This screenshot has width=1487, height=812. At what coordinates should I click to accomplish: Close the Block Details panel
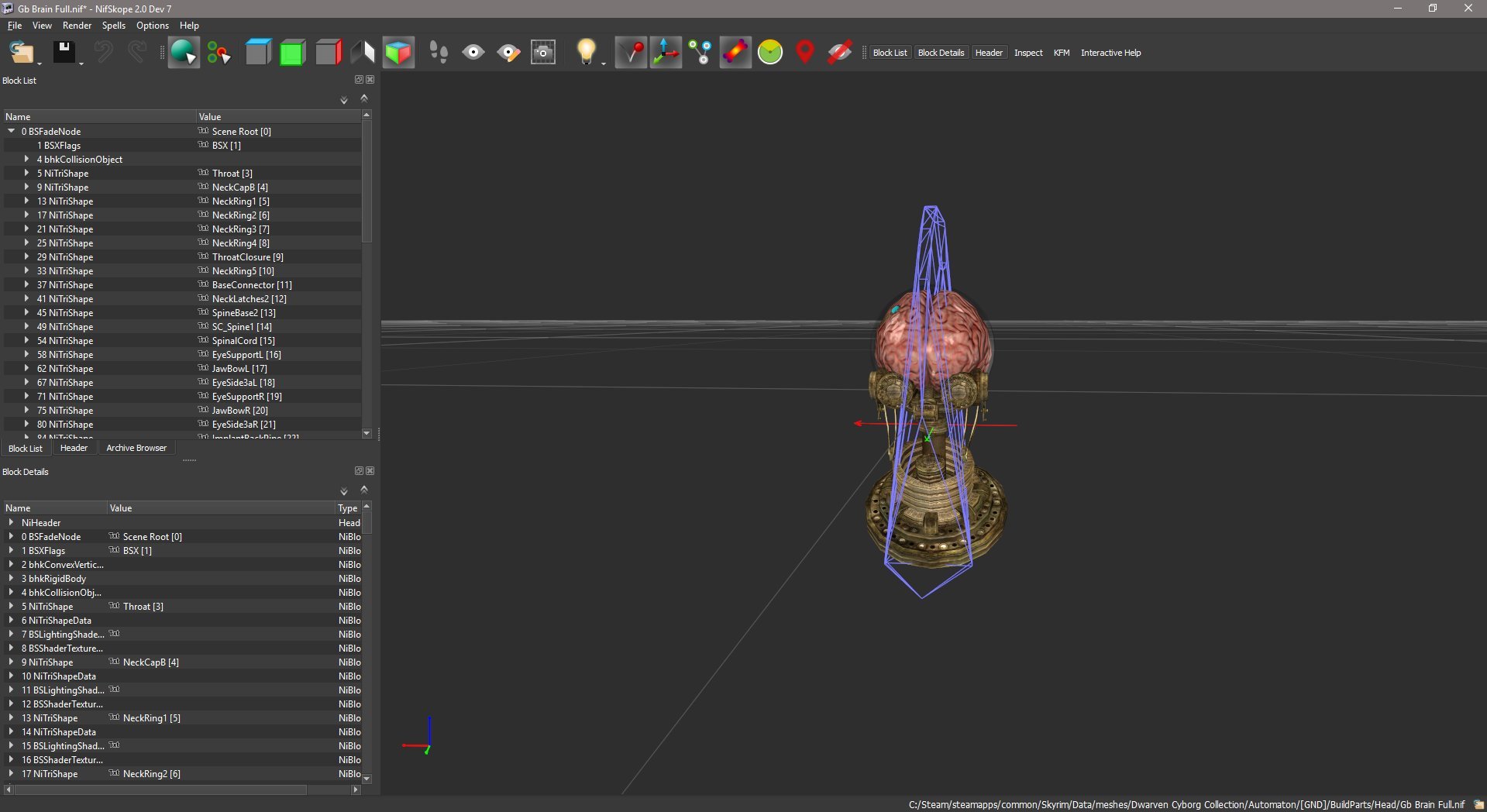(370, 471)
